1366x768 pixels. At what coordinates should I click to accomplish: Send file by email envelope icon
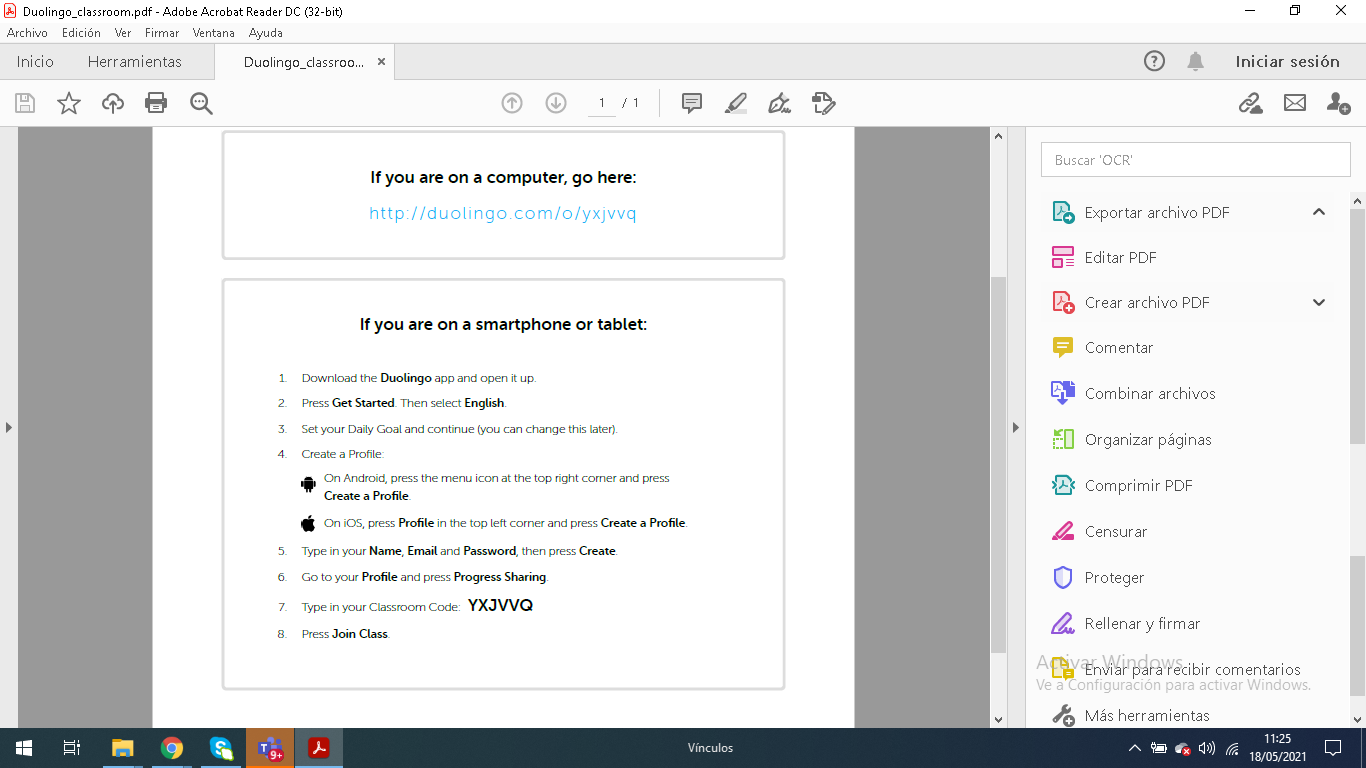pos(1295,103)
